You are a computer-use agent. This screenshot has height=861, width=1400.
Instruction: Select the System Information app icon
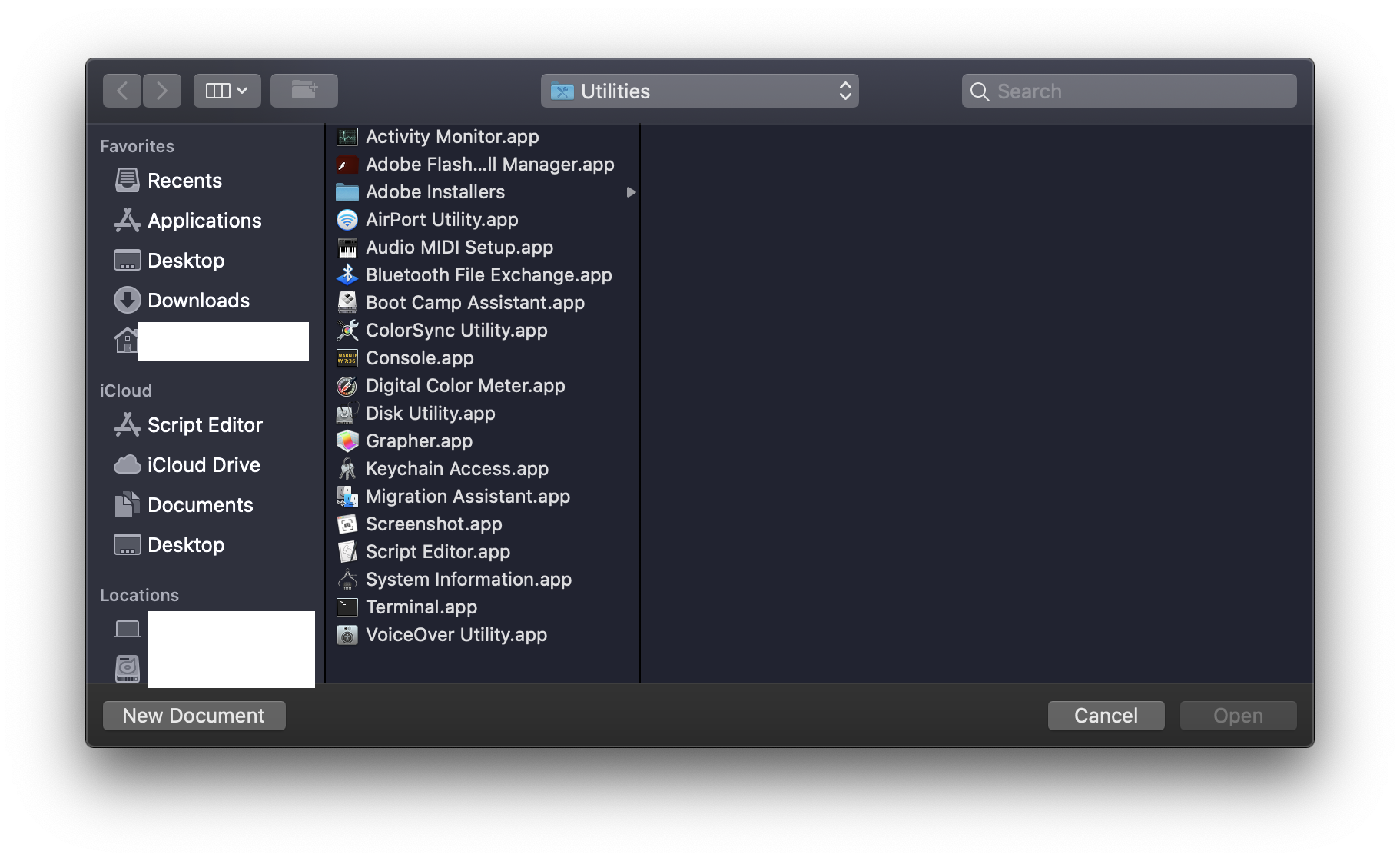[347, 580]
